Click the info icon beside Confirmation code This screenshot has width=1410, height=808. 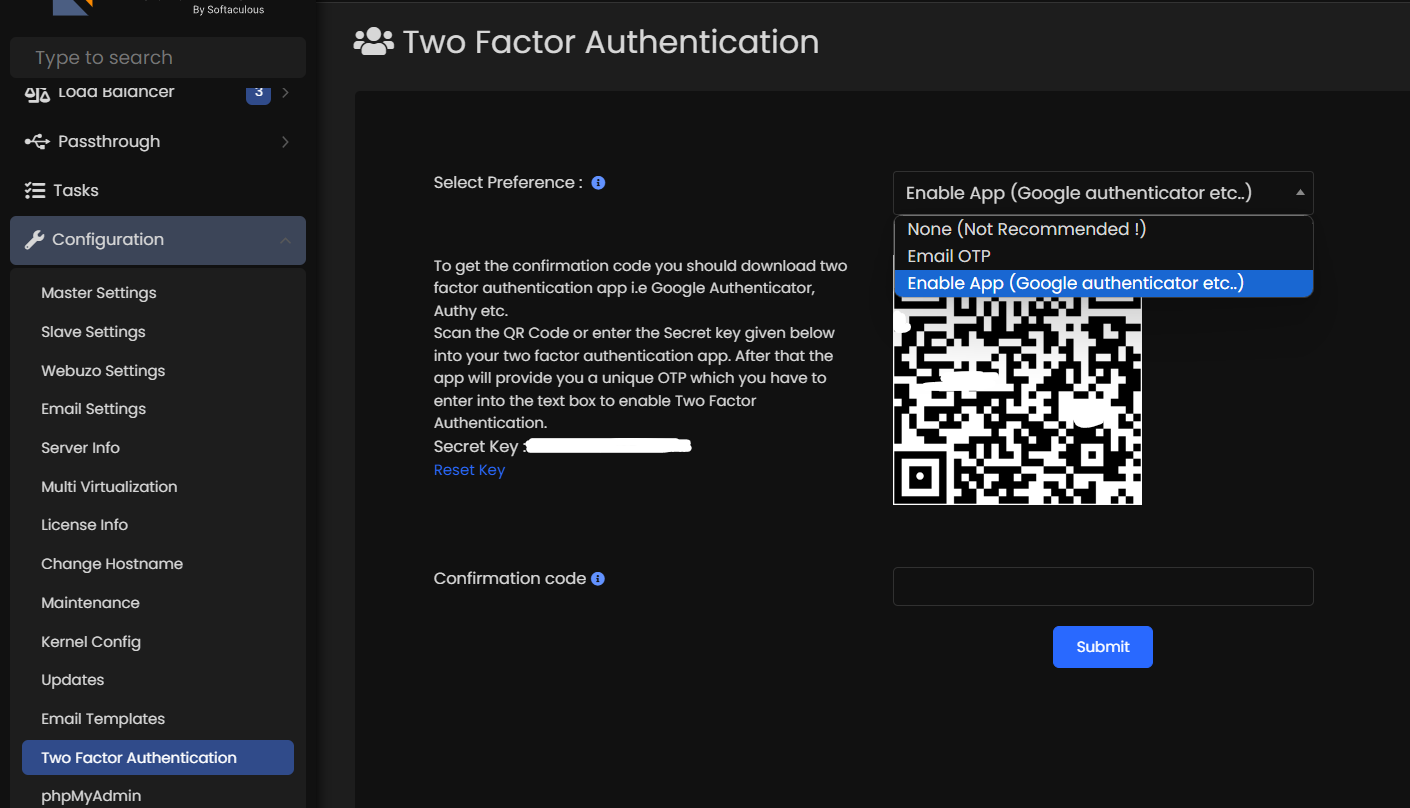click(598, 579)
